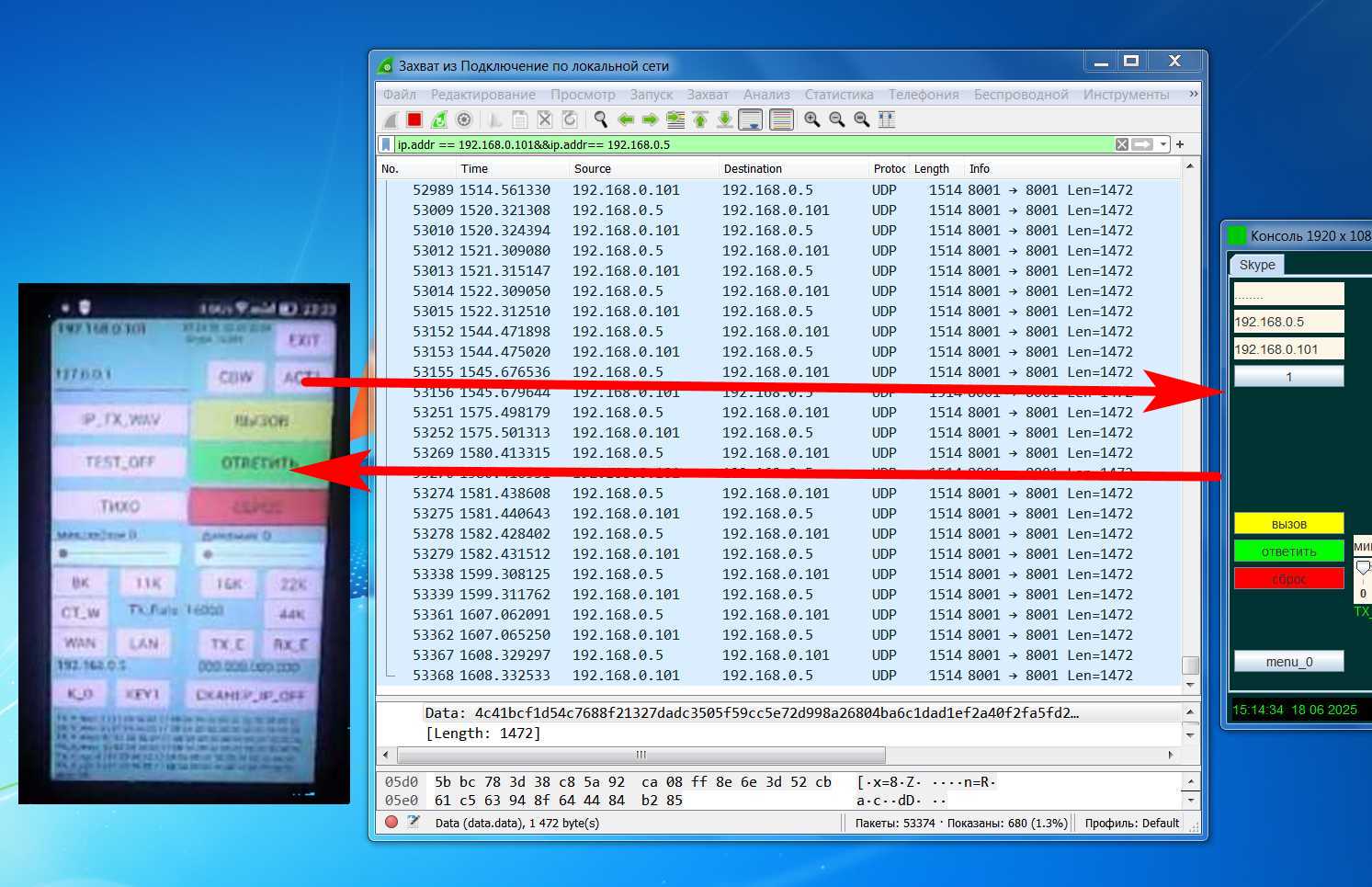Show hidden menus with the » chevron

click(1193, 94)
